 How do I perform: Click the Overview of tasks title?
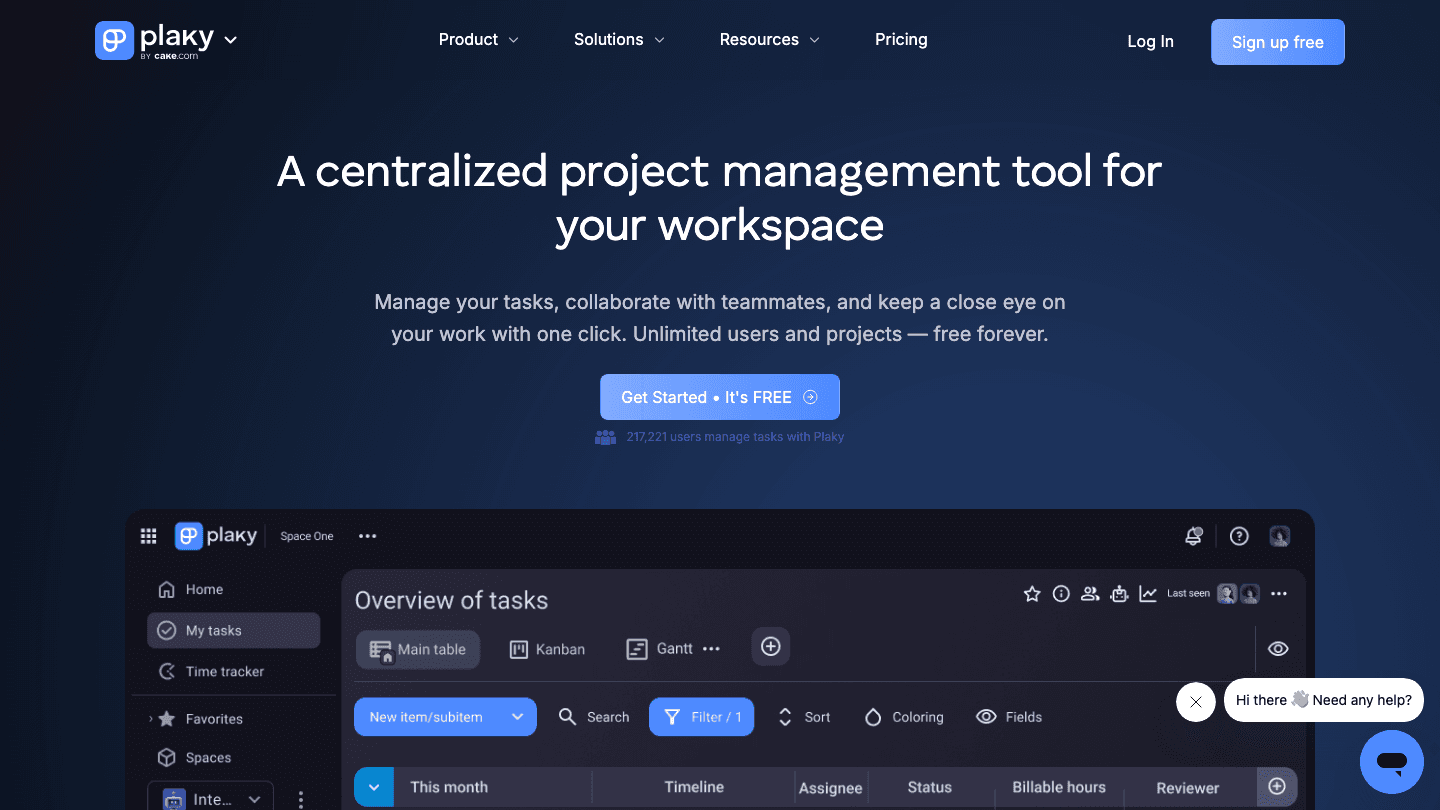[451, 601]
